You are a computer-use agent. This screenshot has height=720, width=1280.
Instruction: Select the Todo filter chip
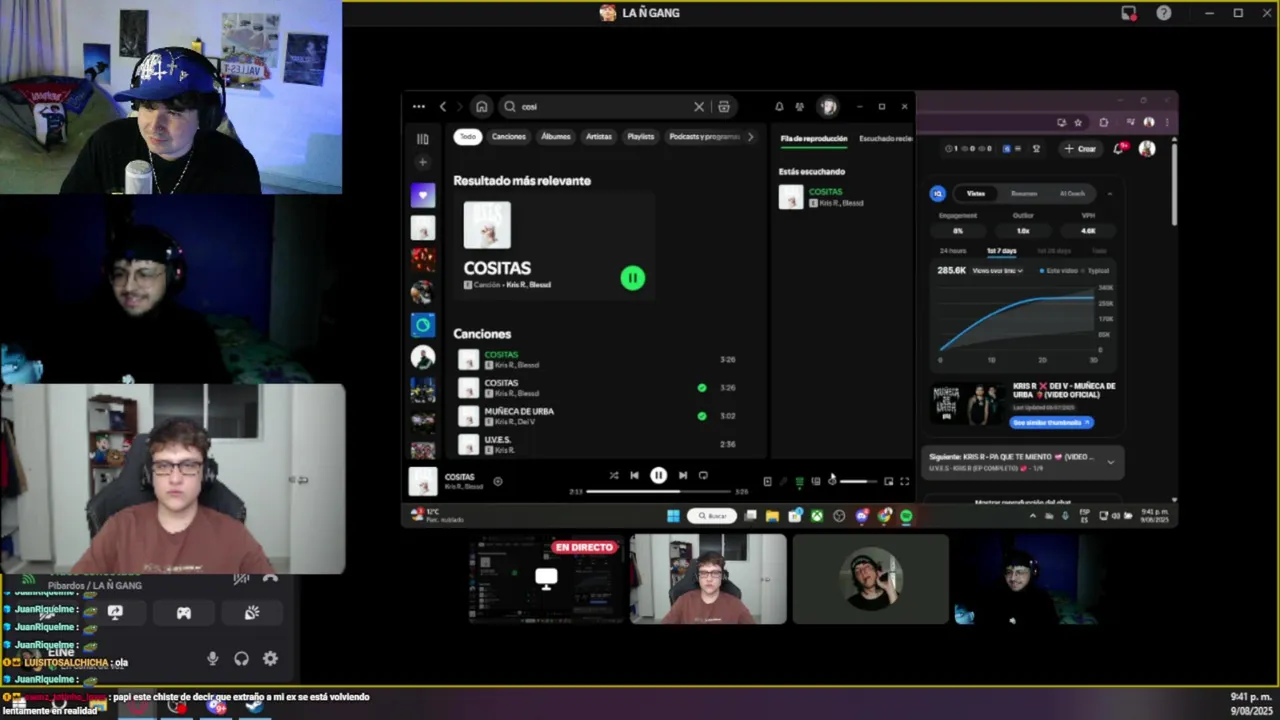468,137
